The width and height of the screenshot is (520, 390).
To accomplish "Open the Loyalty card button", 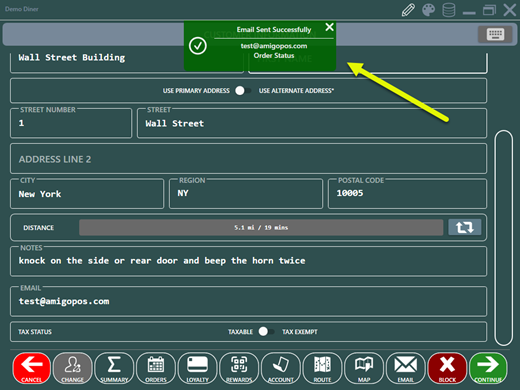I will [197, 368].
